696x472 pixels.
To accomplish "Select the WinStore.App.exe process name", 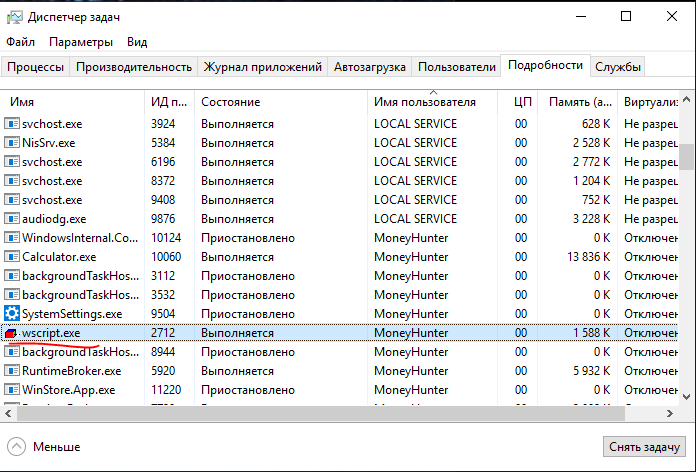I will coord(69,390).
